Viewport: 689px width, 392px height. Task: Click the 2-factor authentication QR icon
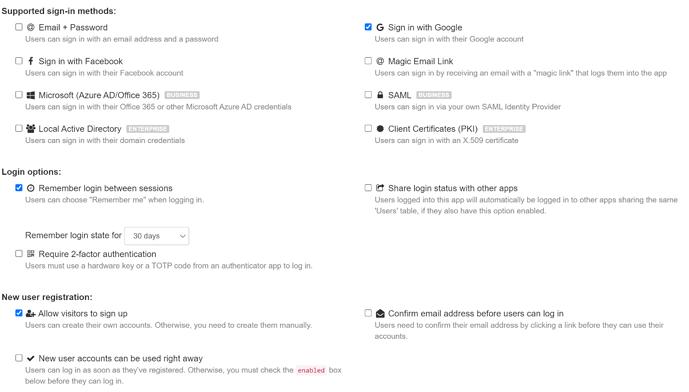(x=30, y=254)
